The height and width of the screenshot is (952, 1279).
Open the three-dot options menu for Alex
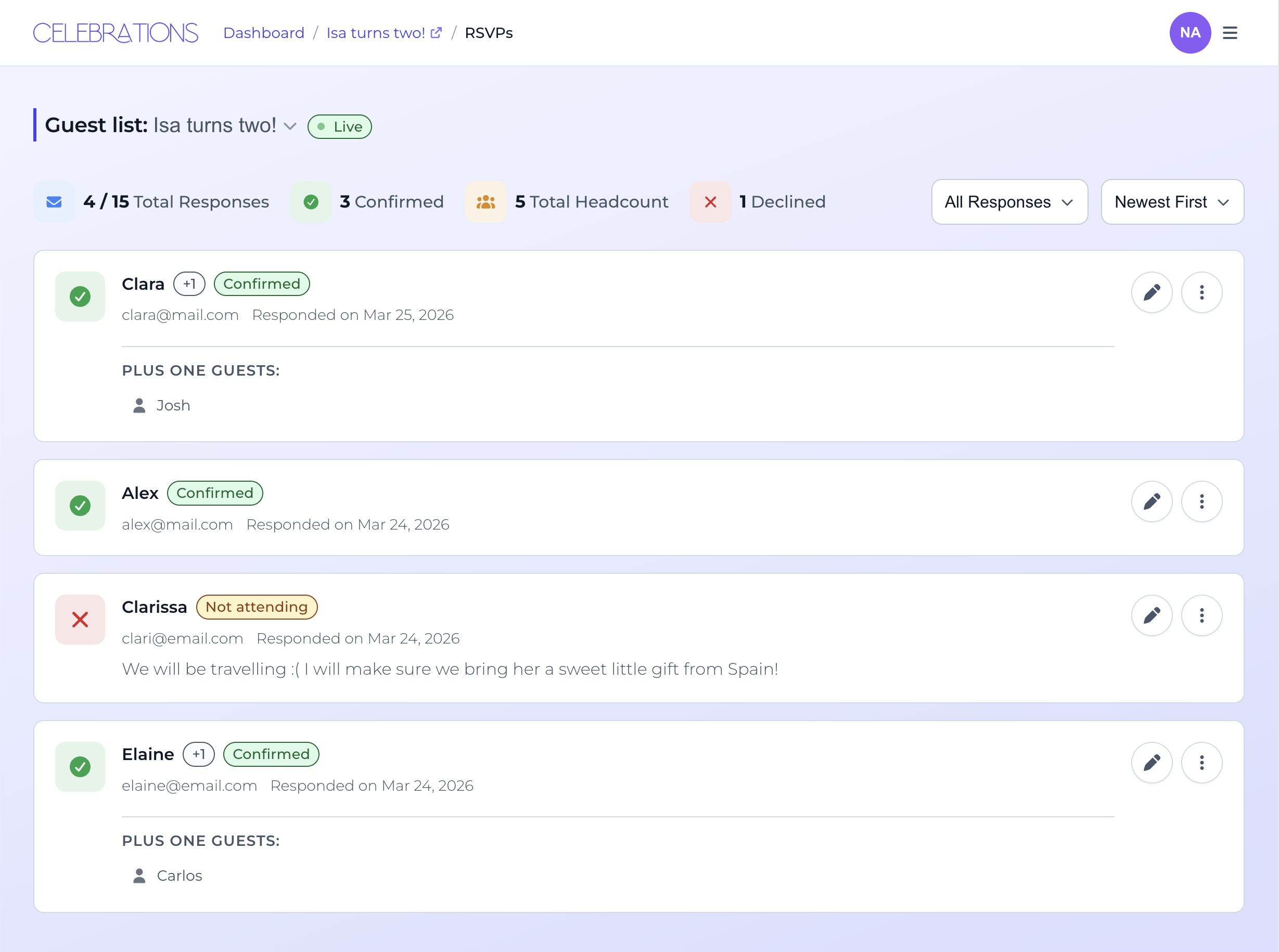tap(1202, 502)
